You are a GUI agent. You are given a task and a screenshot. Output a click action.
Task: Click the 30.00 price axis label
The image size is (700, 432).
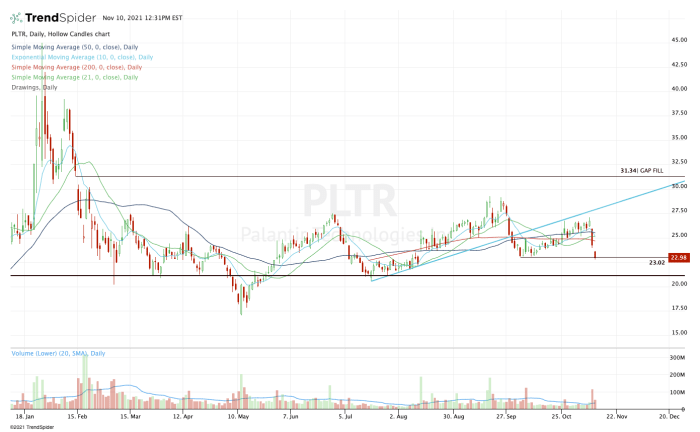click(x=679, y=186)
